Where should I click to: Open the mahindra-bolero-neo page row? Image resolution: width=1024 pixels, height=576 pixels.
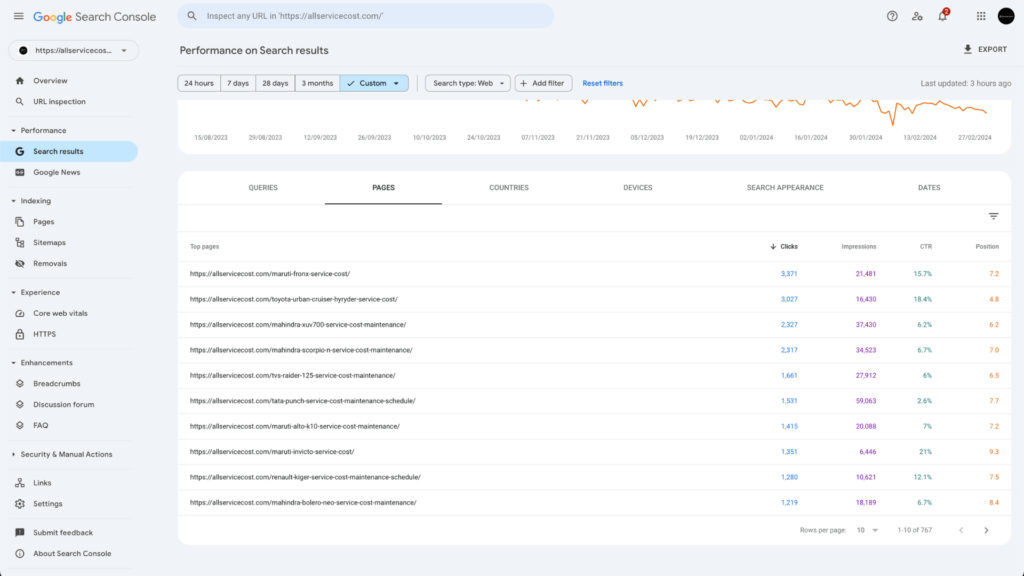tap(594, 503)
